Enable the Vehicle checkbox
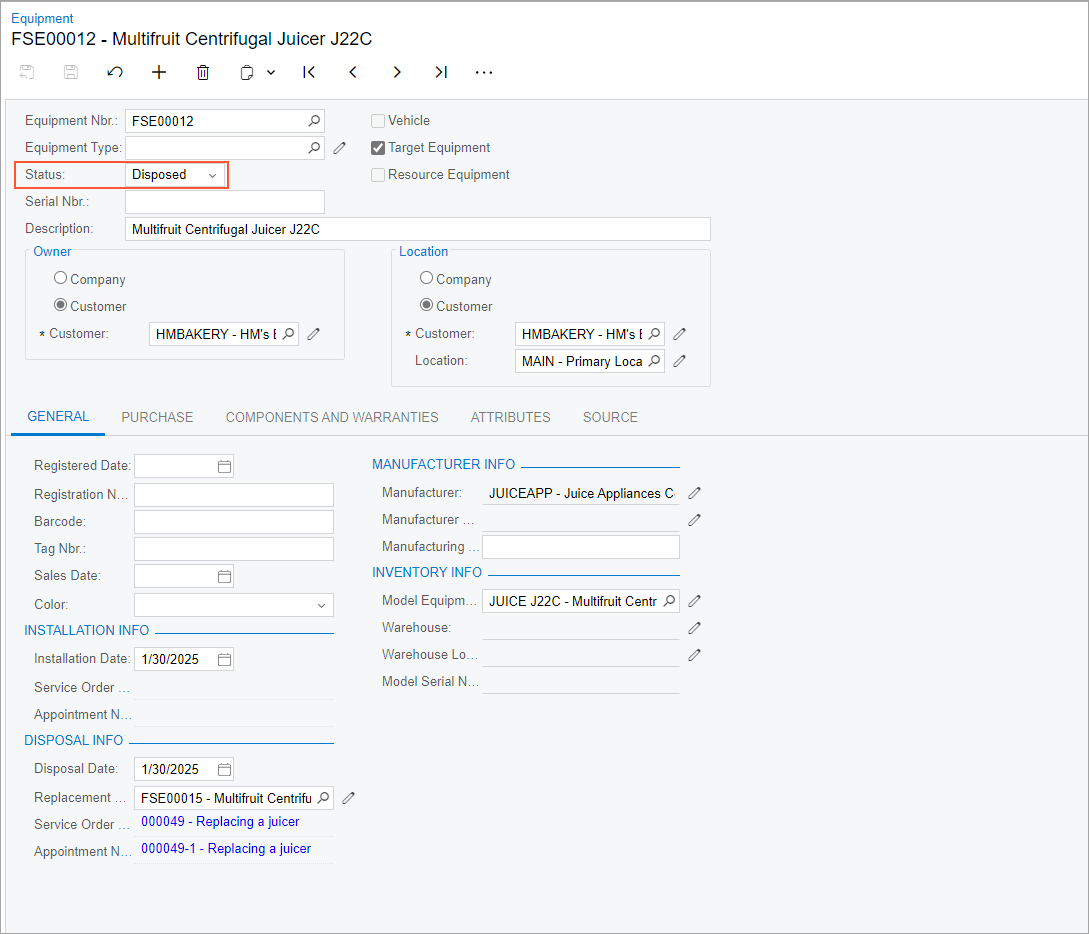Screen dimensions: 1089x934 (x=378, y=121)
